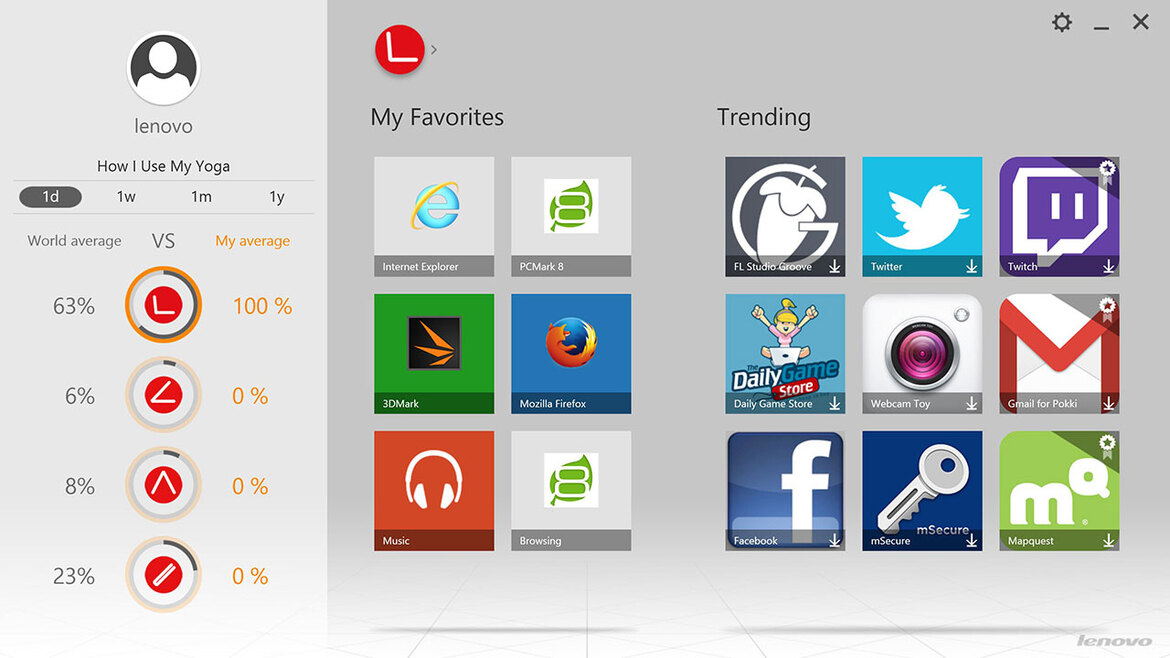Open settings with the gear icon
The height and width of the screenshot is (658, 1170).
pos(1062,22)
